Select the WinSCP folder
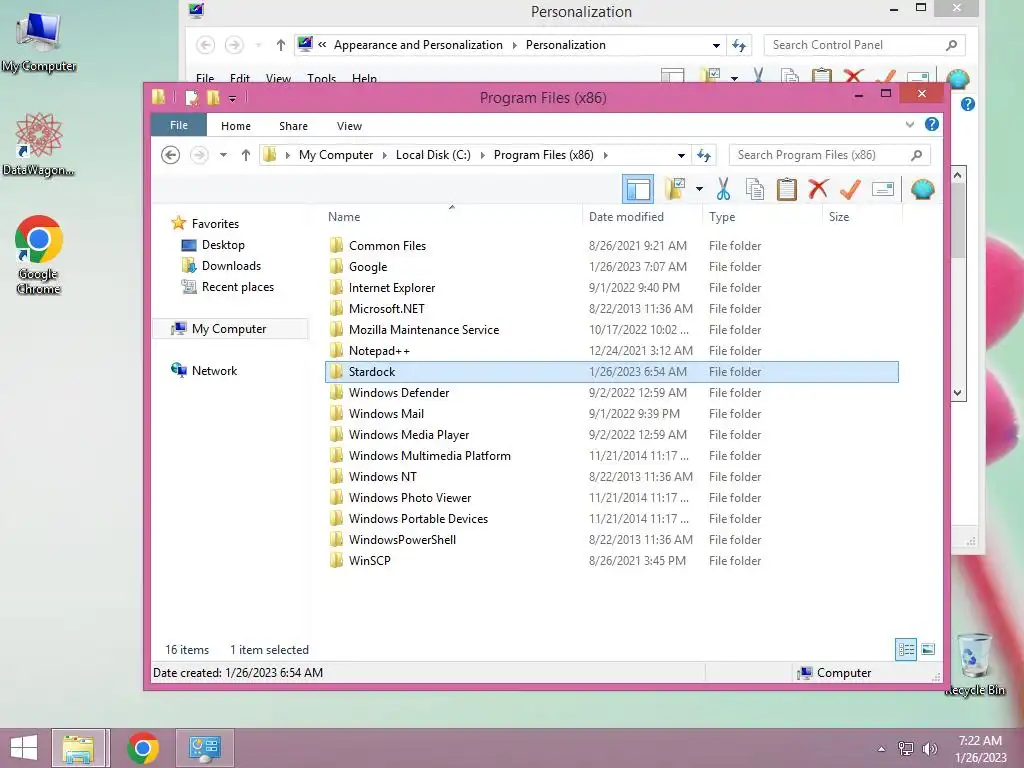The height and width of the screenshot is (768, 1024). pos(612,560)
